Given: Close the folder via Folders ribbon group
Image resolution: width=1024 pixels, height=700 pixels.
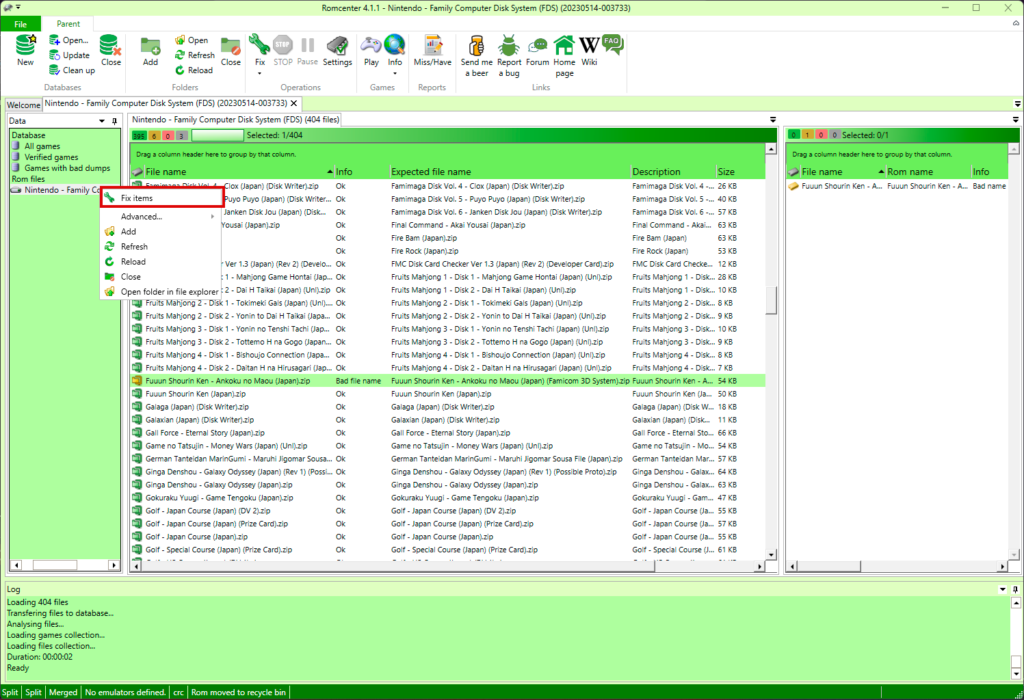Looking at the screenshot, I should tap(231, 50).
